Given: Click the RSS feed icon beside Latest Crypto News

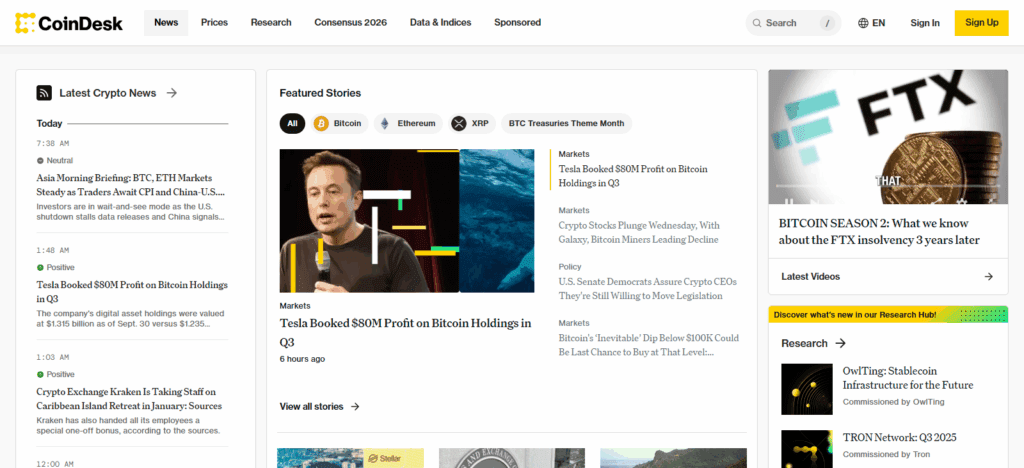Looking at the screenshot, I should tap(44, 93).
